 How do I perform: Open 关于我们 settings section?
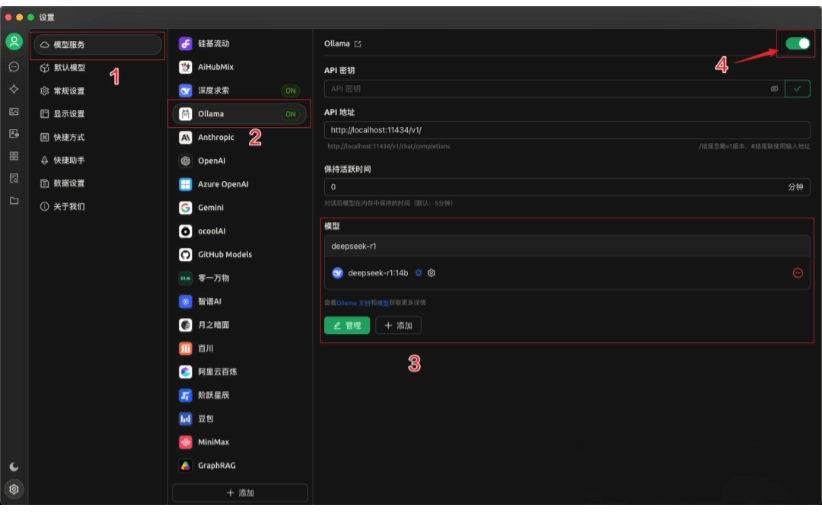pyautogui.click(x=98, y=206)
